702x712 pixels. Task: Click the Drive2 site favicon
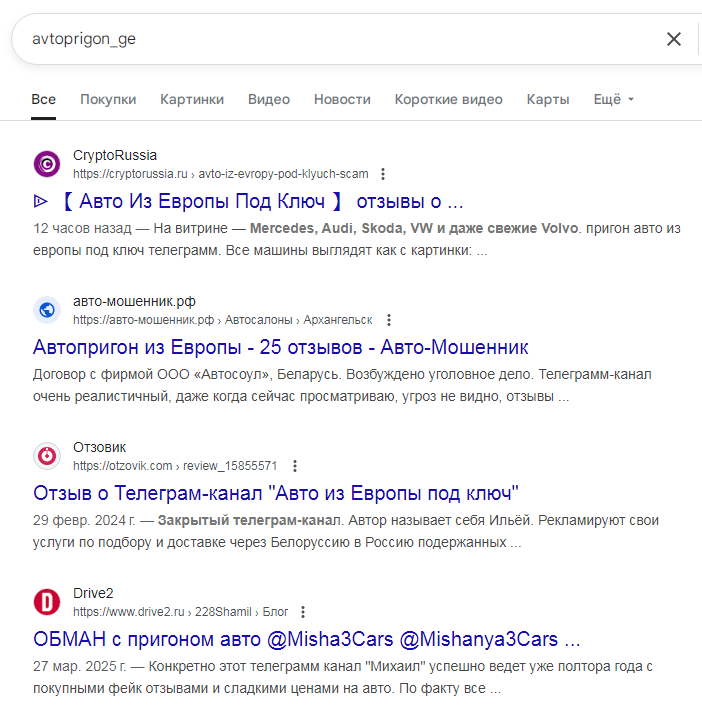click(46, 602)
